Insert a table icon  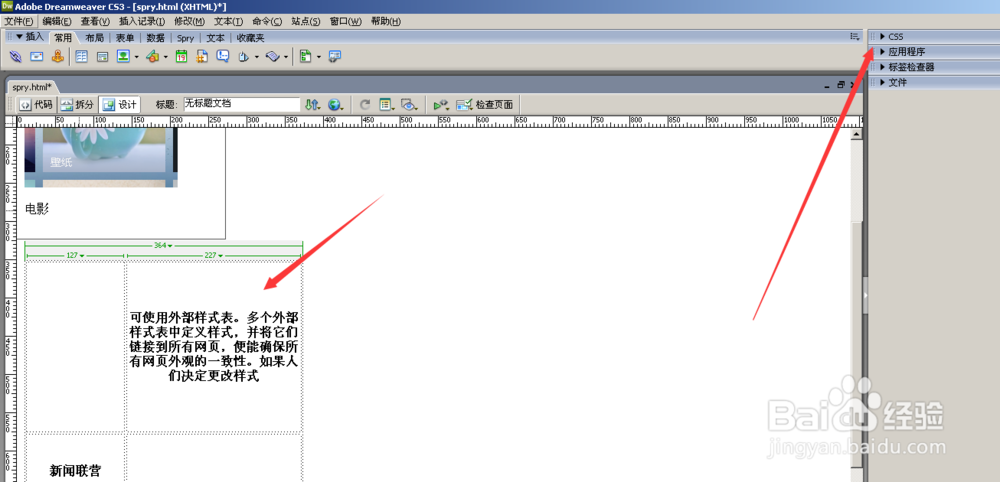tap(81, 57)
